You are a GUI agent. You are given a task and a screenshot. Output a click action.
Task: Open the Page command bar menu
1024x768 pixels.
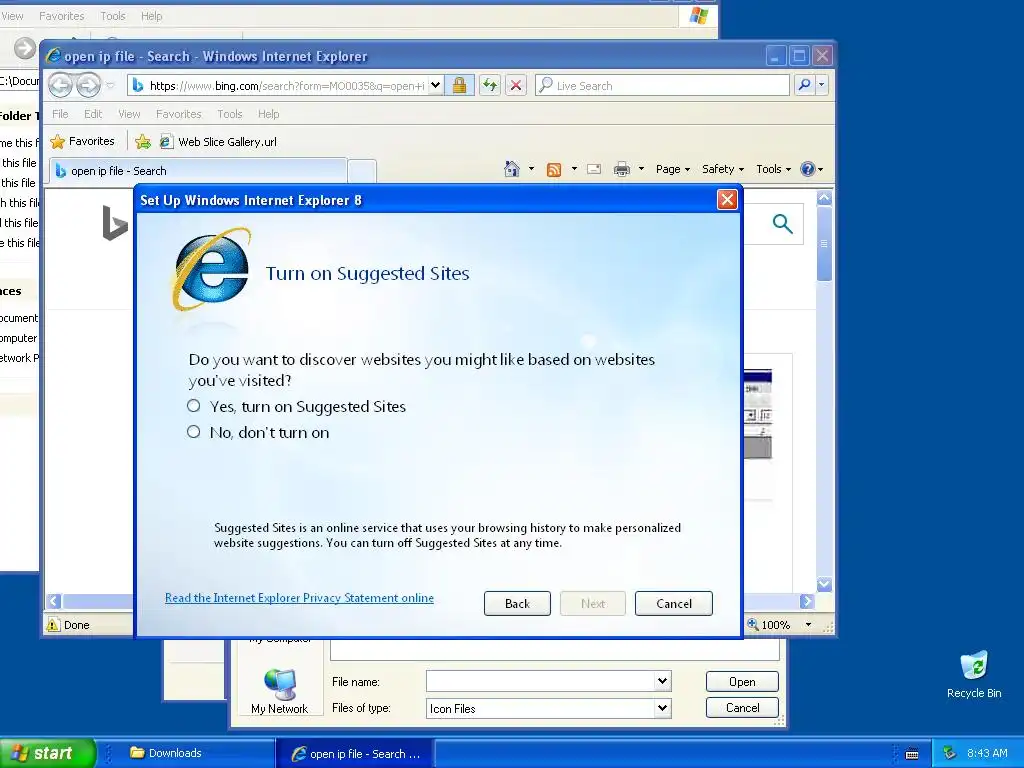pos(673,169)
